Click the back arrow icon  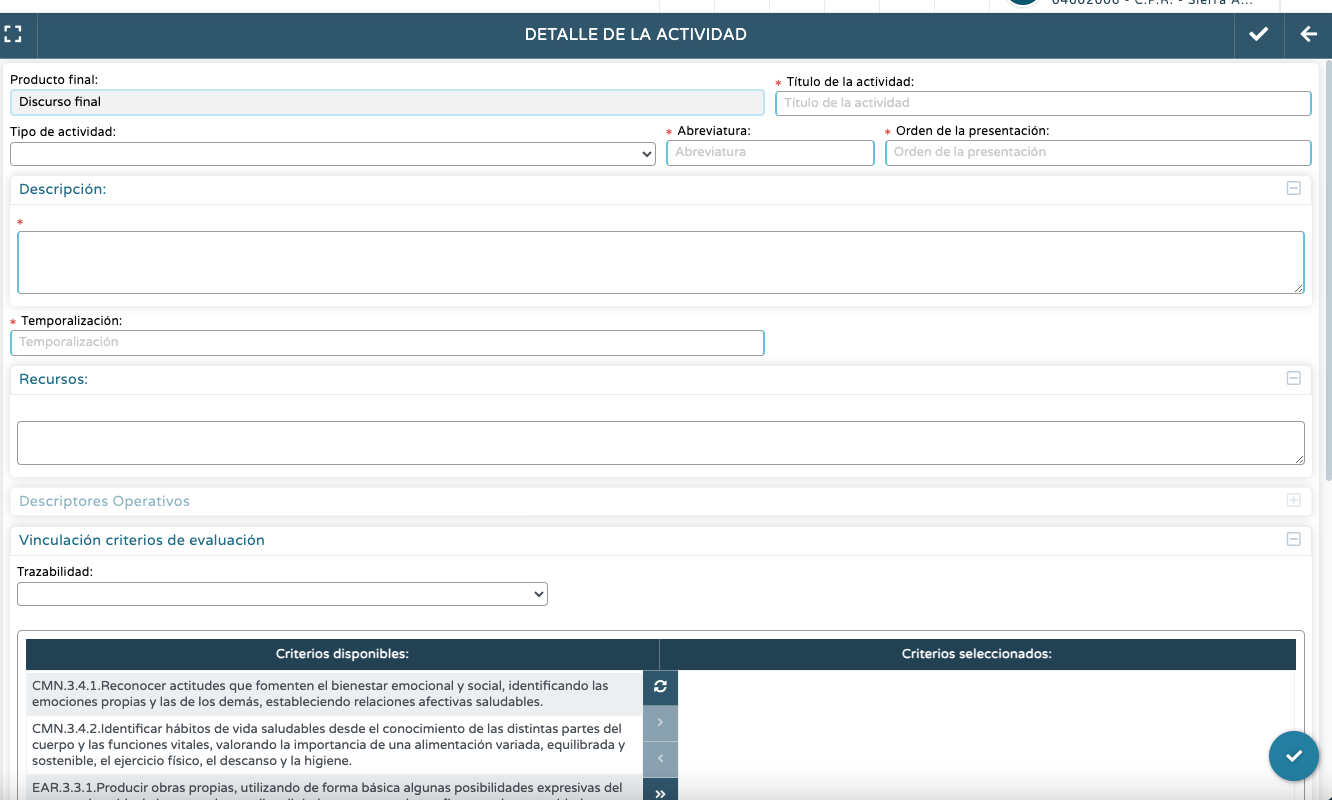[x=1308, y=35]
